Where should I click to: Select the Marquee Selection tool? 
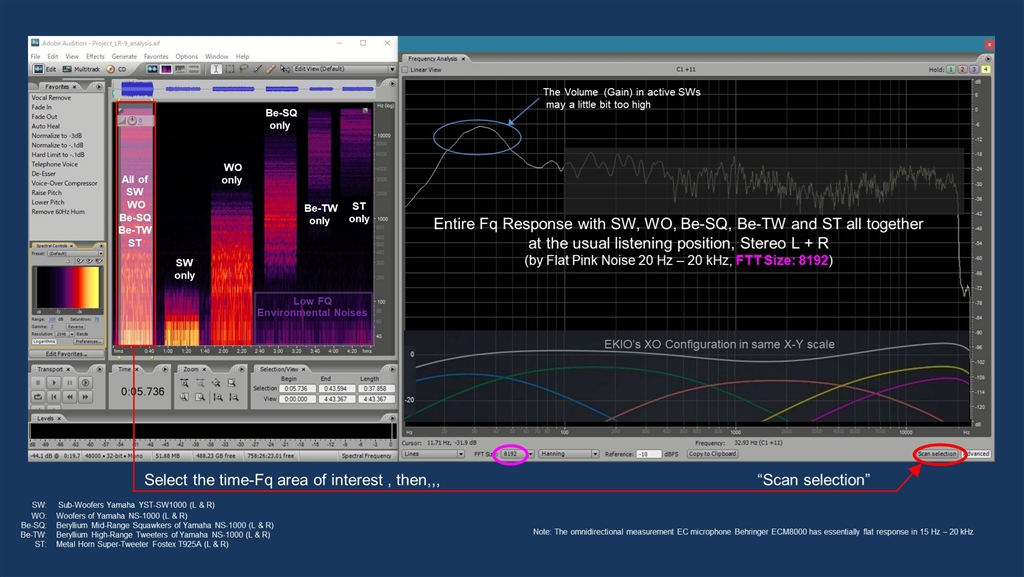pos(229,69)
